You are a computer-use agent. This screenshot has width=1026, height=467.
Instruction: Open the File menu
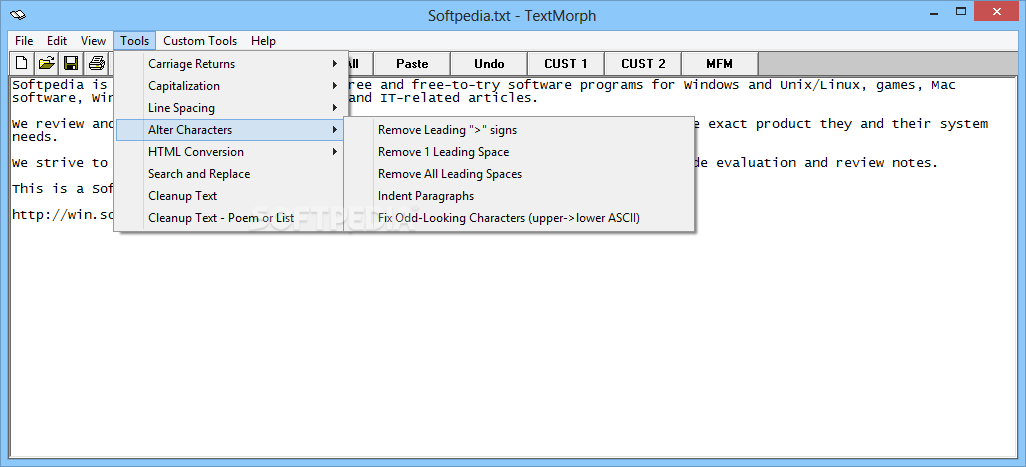tap(24, 41)
